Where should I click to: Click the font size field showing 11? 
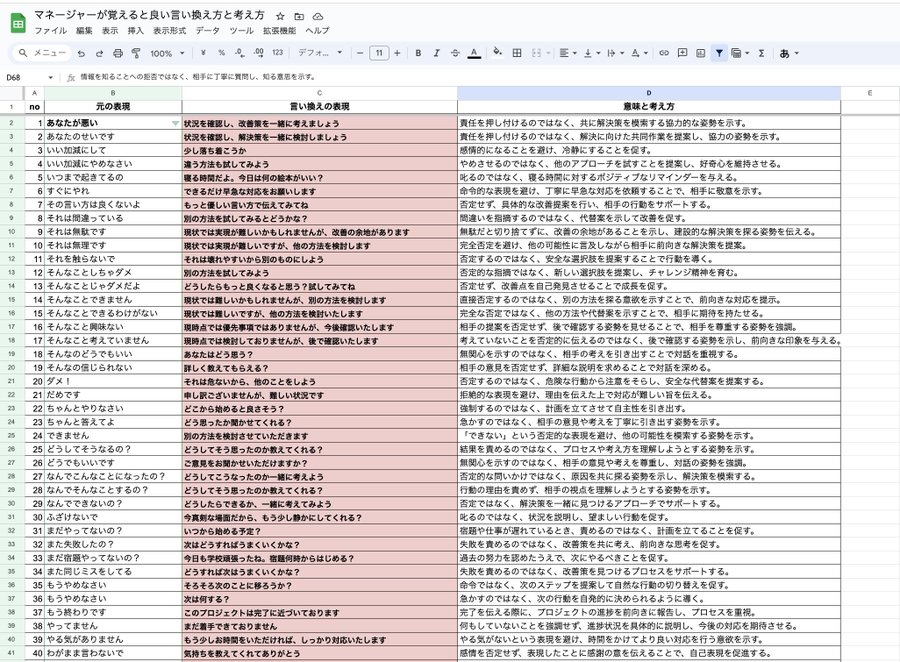click(x=379, y=53)
